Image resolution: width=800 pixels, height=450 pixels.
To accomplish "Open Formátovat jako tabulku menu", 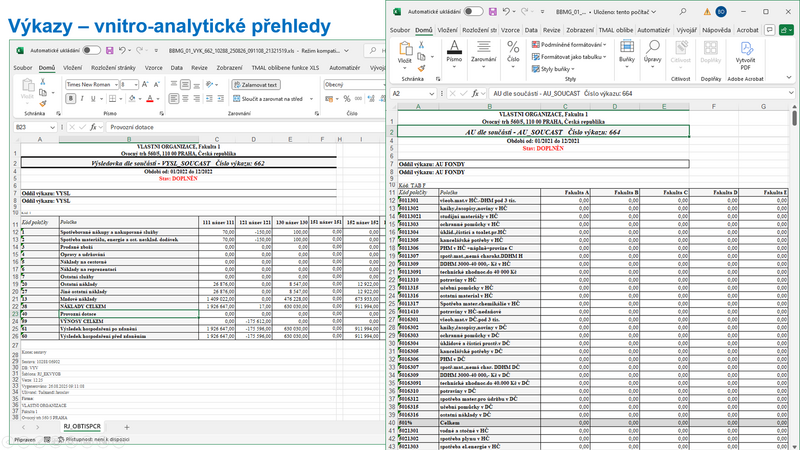I will [x=569, y=57].
